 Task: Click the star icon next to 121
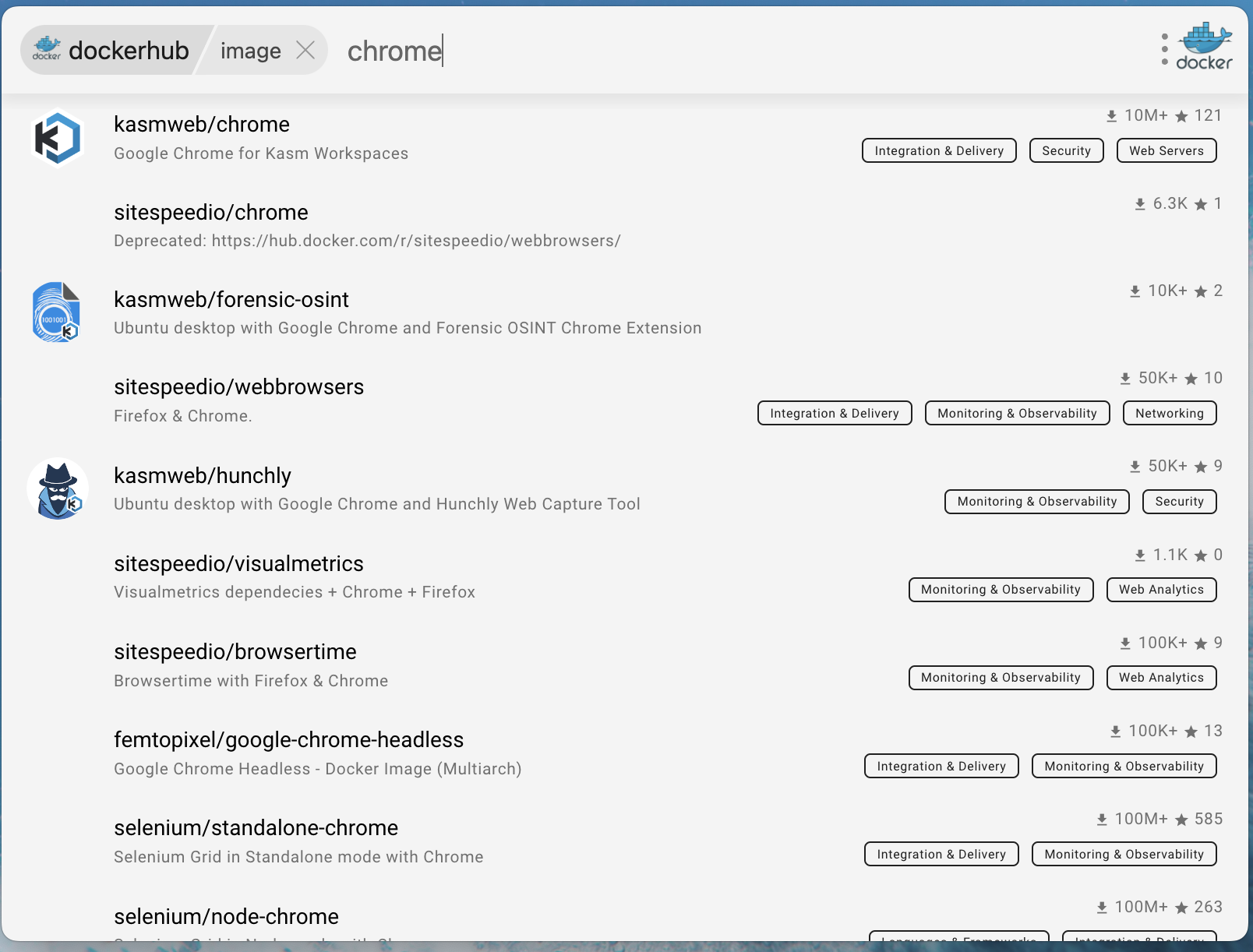[x=1181, y=116]
